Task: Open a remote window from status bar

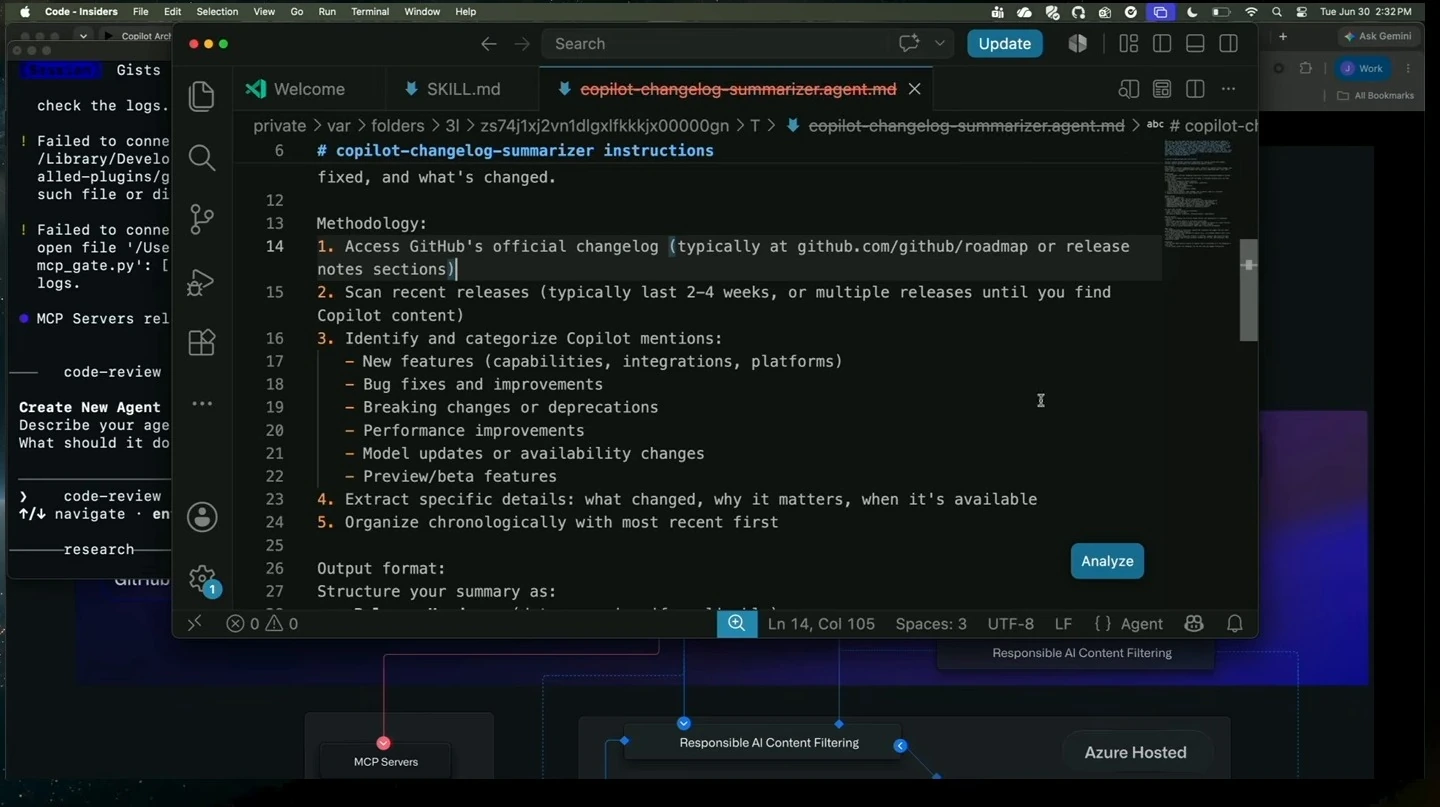Action: (195, 623)
